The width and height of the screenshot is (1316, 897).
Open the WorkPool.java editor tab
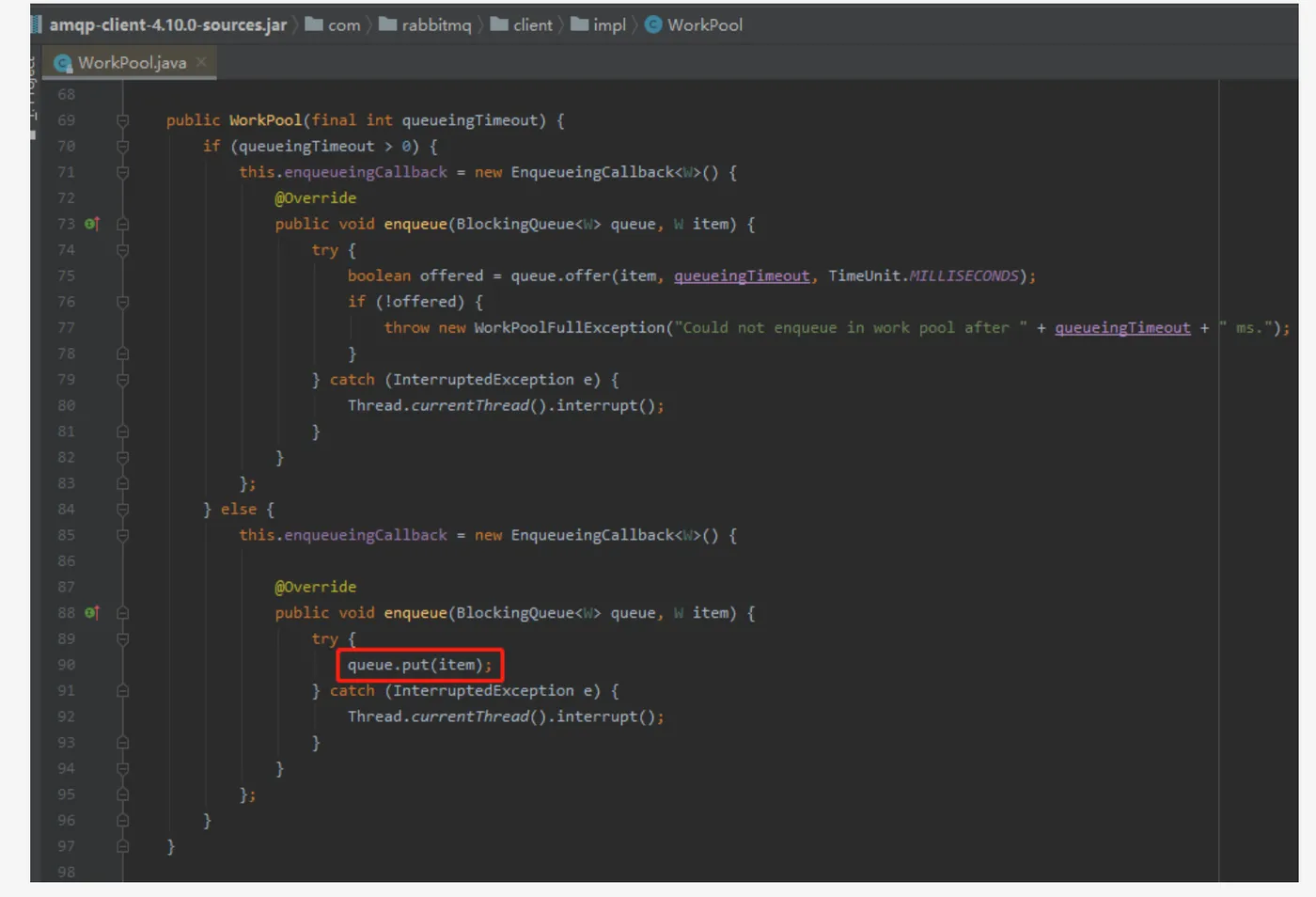click(x=131, y=63)
